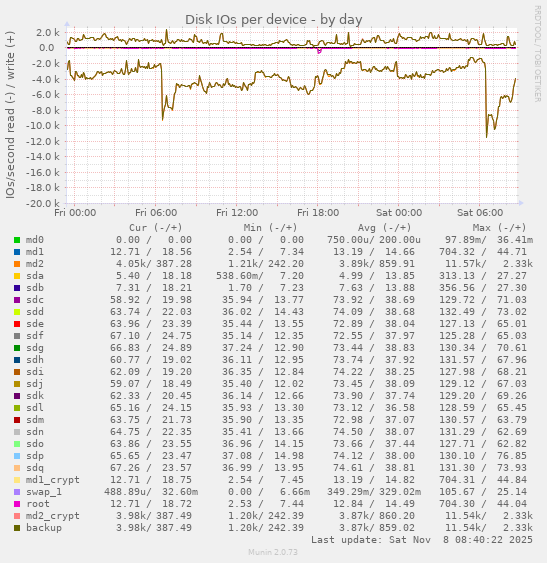Click the root magenta legend swatch
This screenshot has width=547, height=563.
click(x=17, y=504)
